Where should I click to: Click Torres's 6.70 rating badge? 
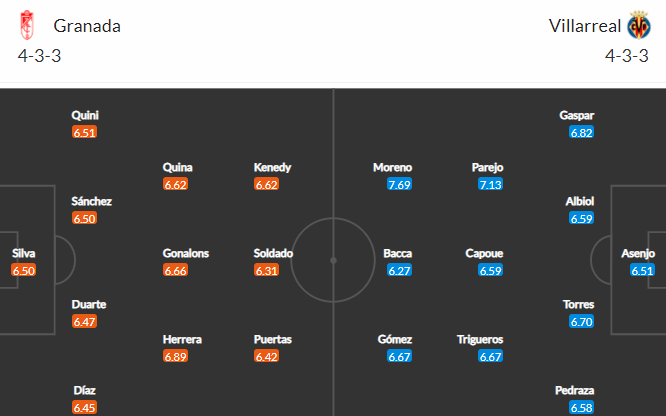point(581,322)
